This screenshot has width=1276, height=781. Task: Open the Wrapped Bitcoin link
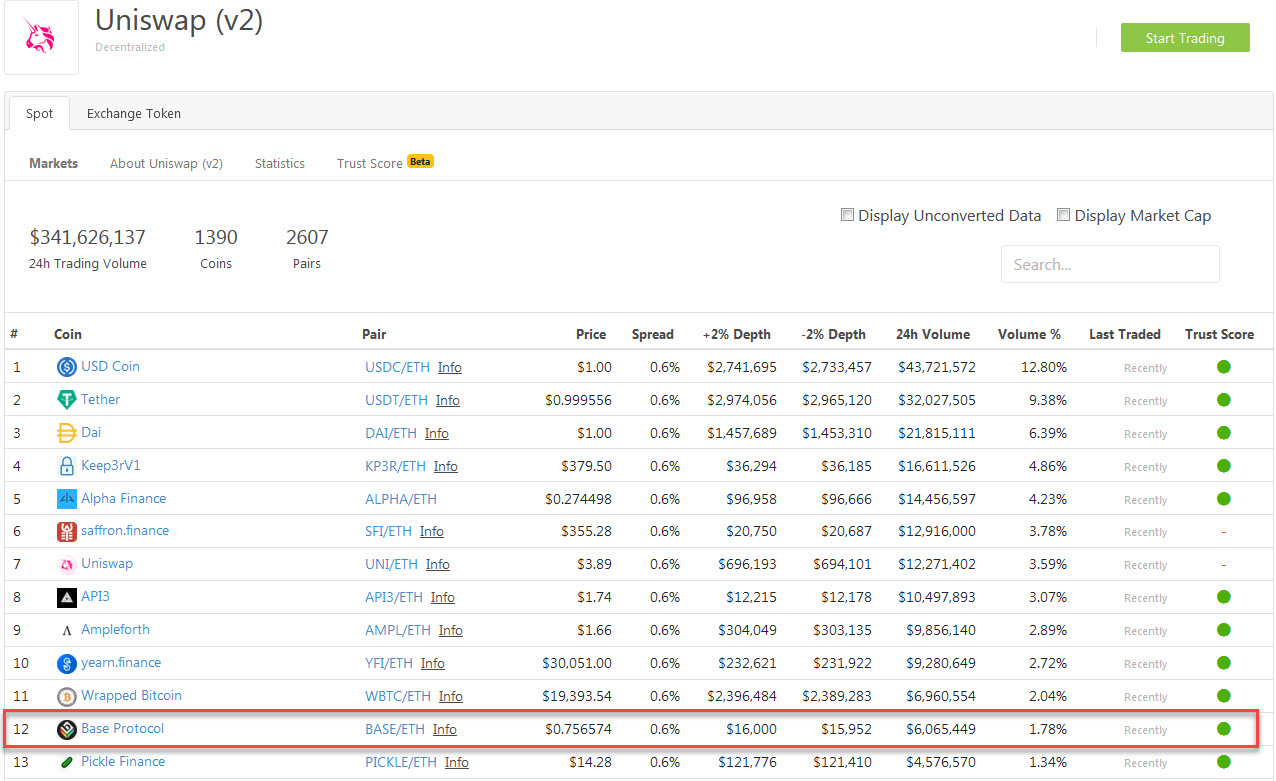point(131,696)
